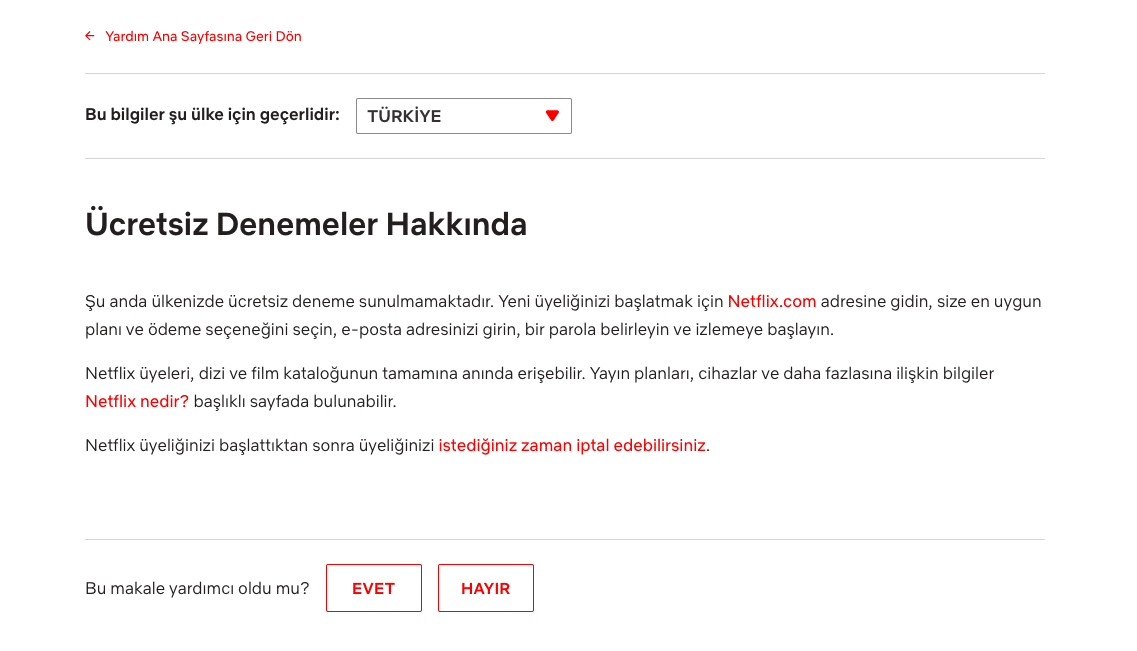Image resolution: width=1137 pixels, height=651 pixels.
Task: Click the divider line above the feedback question
Action: coord(564,540)
